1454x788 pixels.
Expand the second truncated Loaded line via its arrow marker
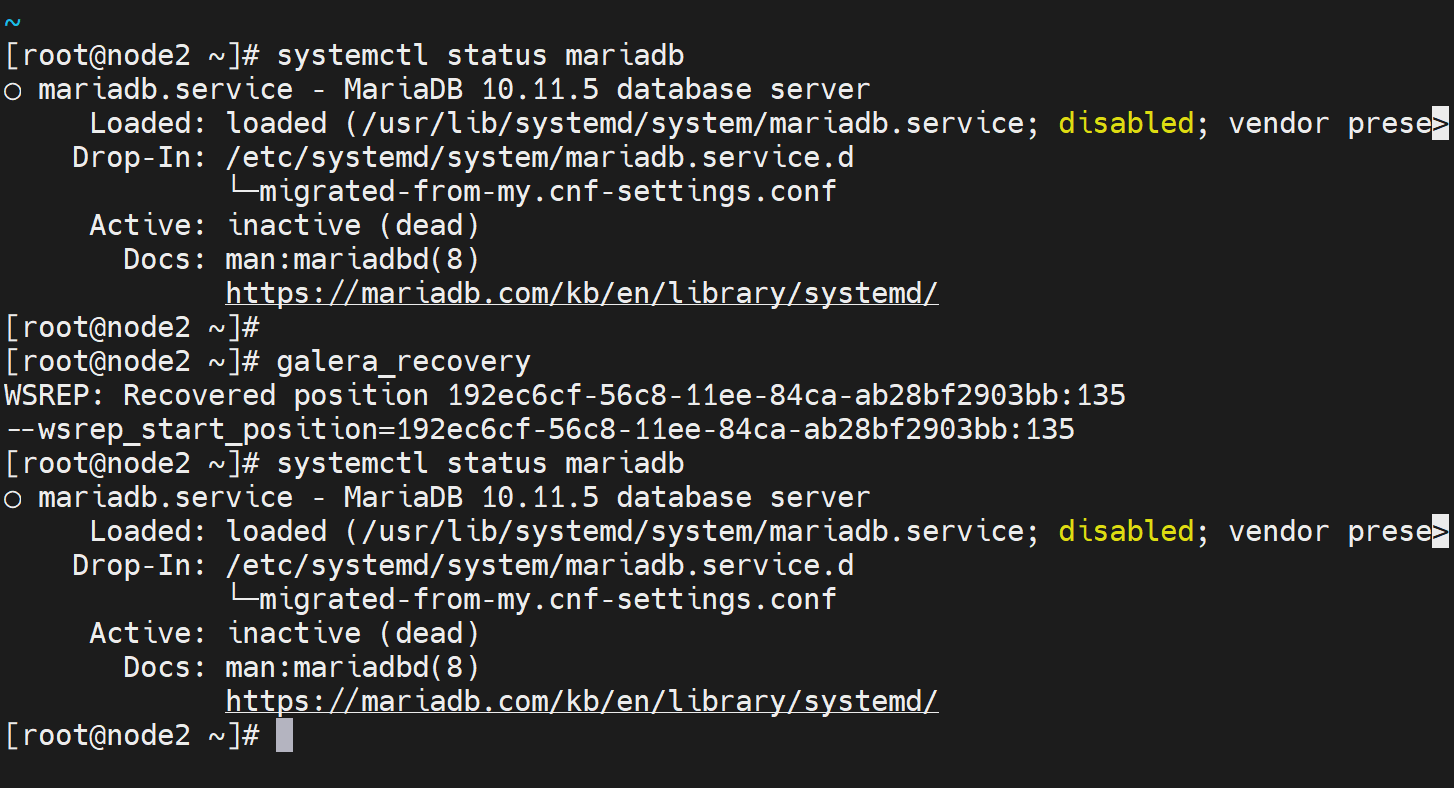click(x=1440, y=532)
